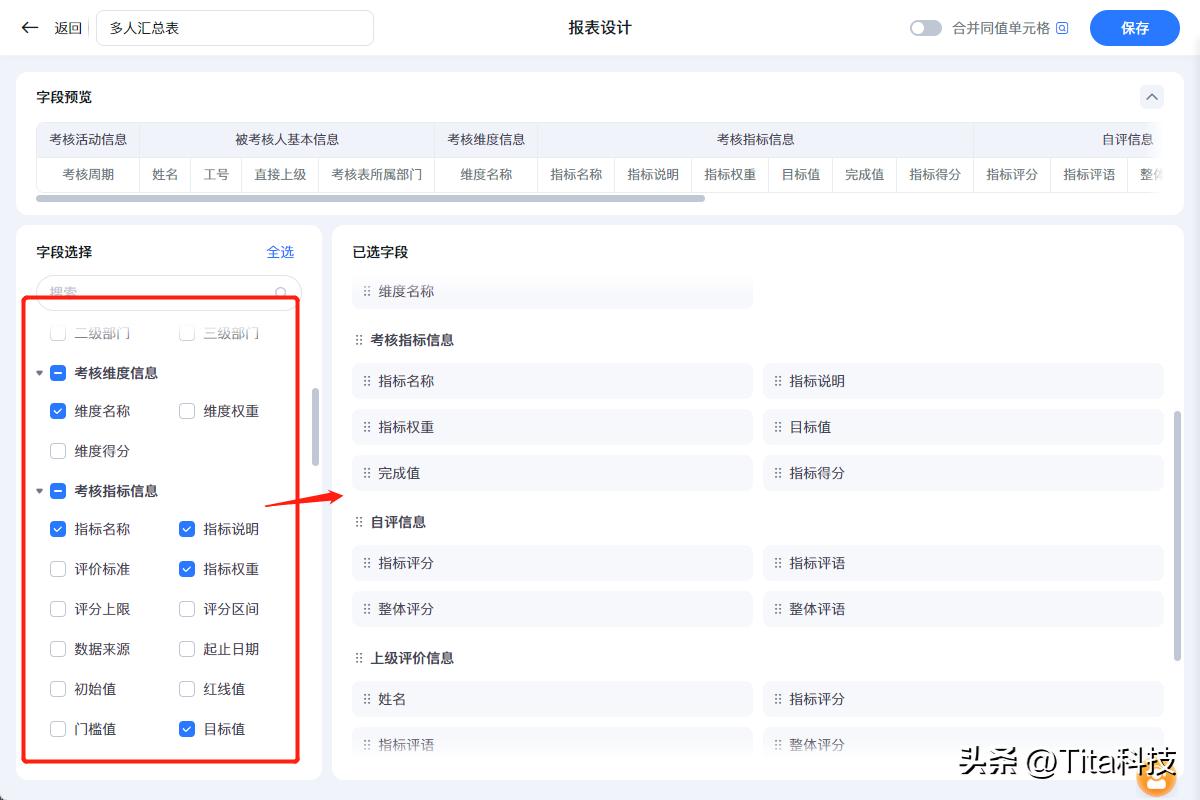Click the 全选 link
The image size is (1200, 800).
[280, 252]
